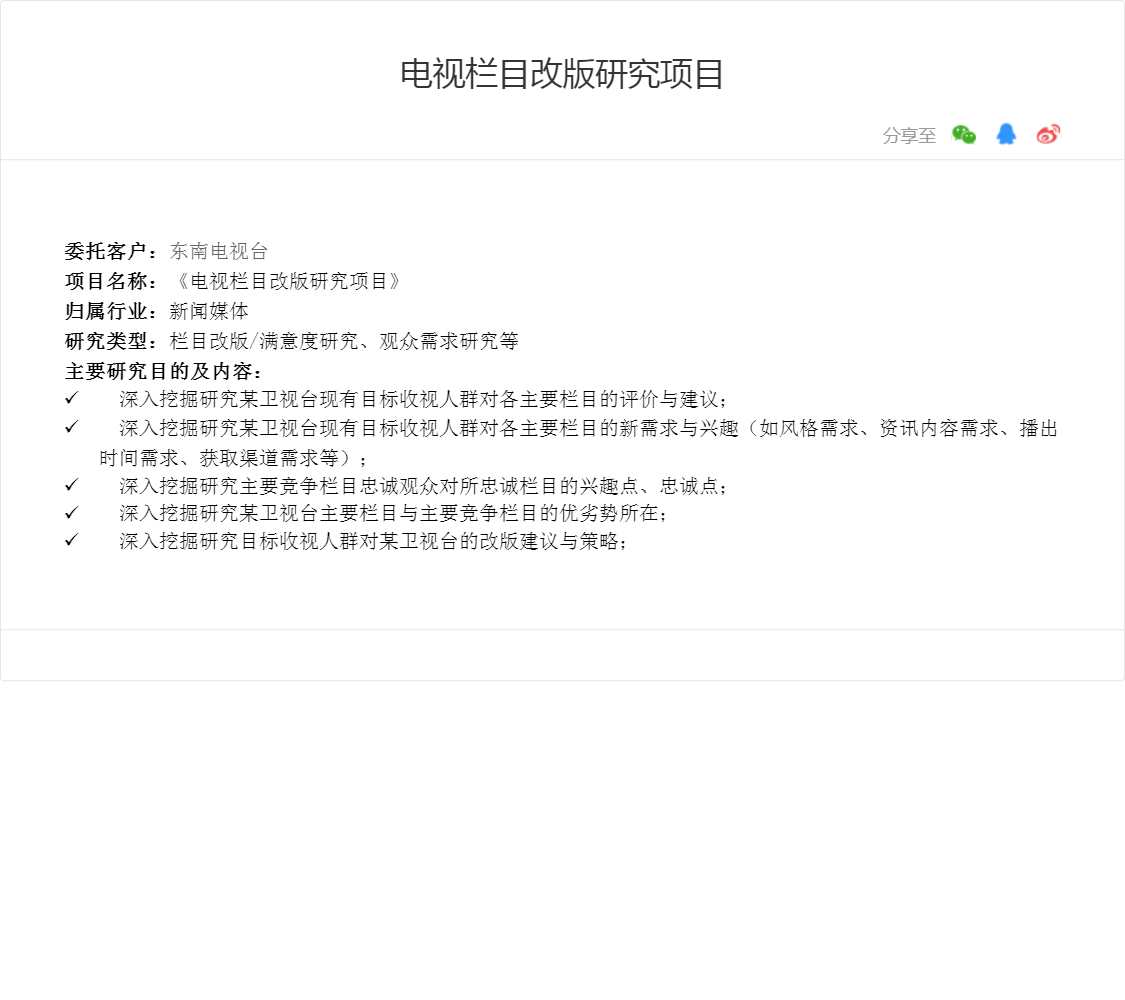Click the label 研究类型
The height and width of the screenshot is (1000, 1125).
point(105,341)
